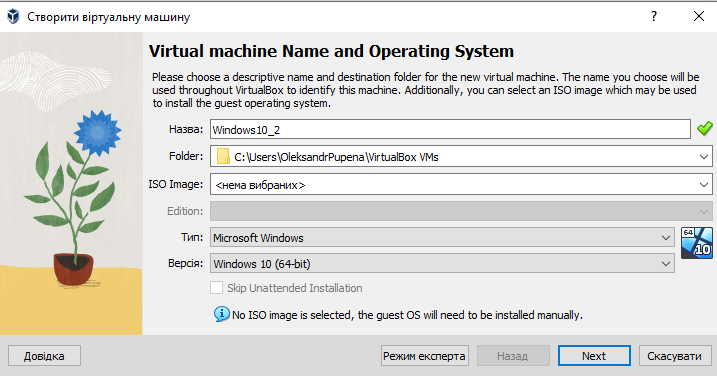Click the Folder label
This screenshot has height=376, width=717.
point(186,156)
